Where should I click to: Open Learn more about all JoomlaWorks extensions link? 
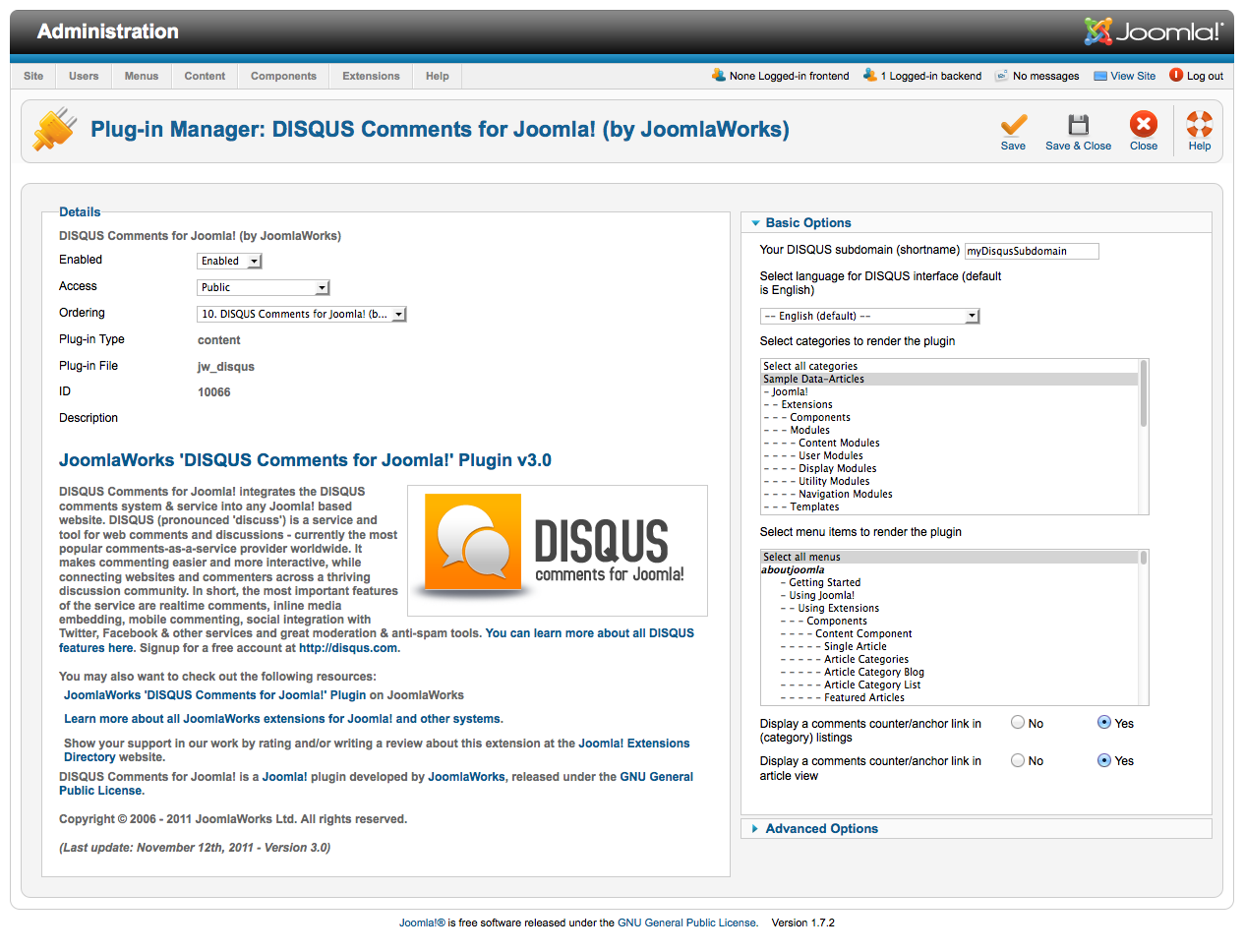point(283,719)
